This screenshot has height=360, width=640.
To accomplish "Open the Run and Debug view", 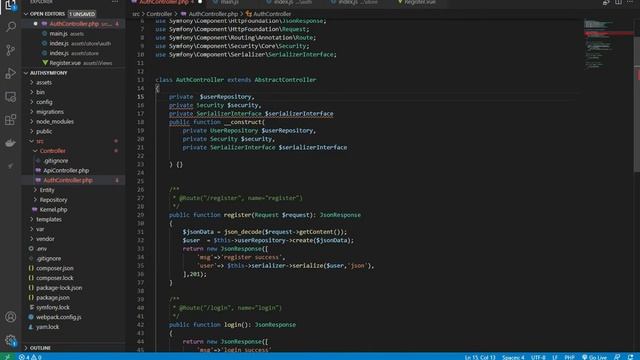I will coord(11,73).
